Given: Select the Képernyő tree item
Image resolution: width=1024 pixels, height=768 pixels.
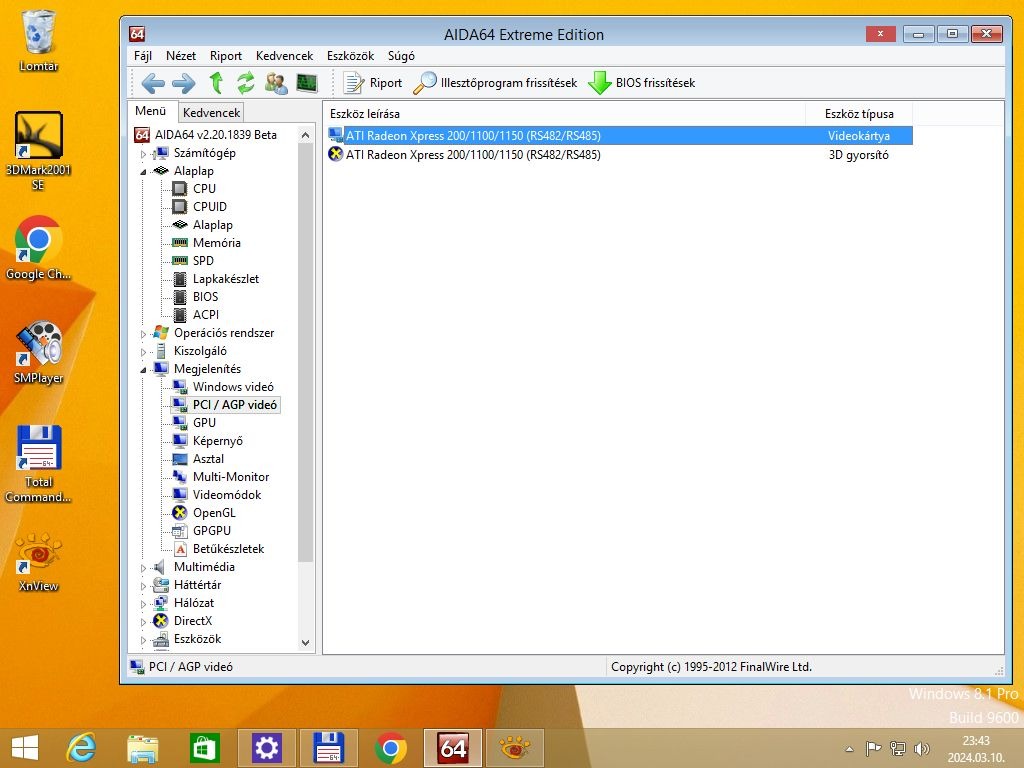Looking at the screenshot, I should pos(217,441).
